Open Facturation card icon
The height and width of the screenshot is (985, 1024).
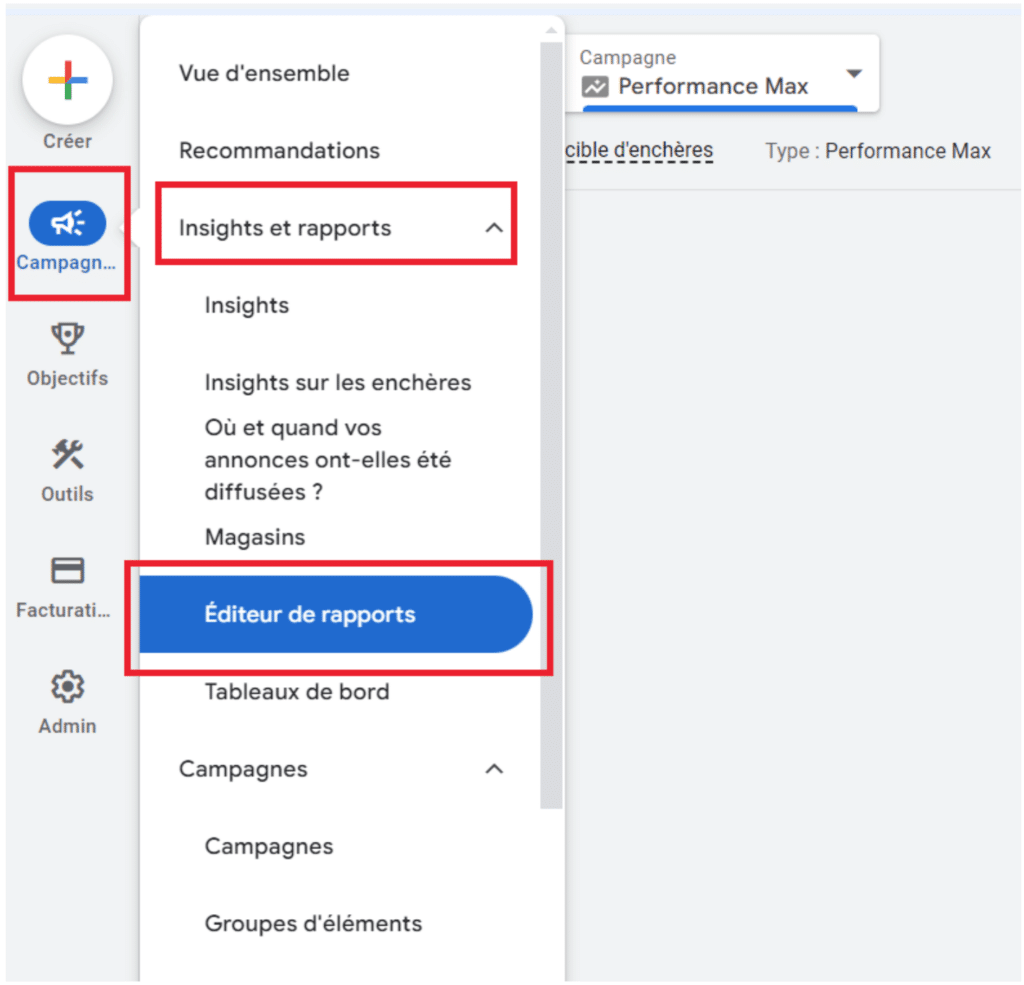point(67,570)
